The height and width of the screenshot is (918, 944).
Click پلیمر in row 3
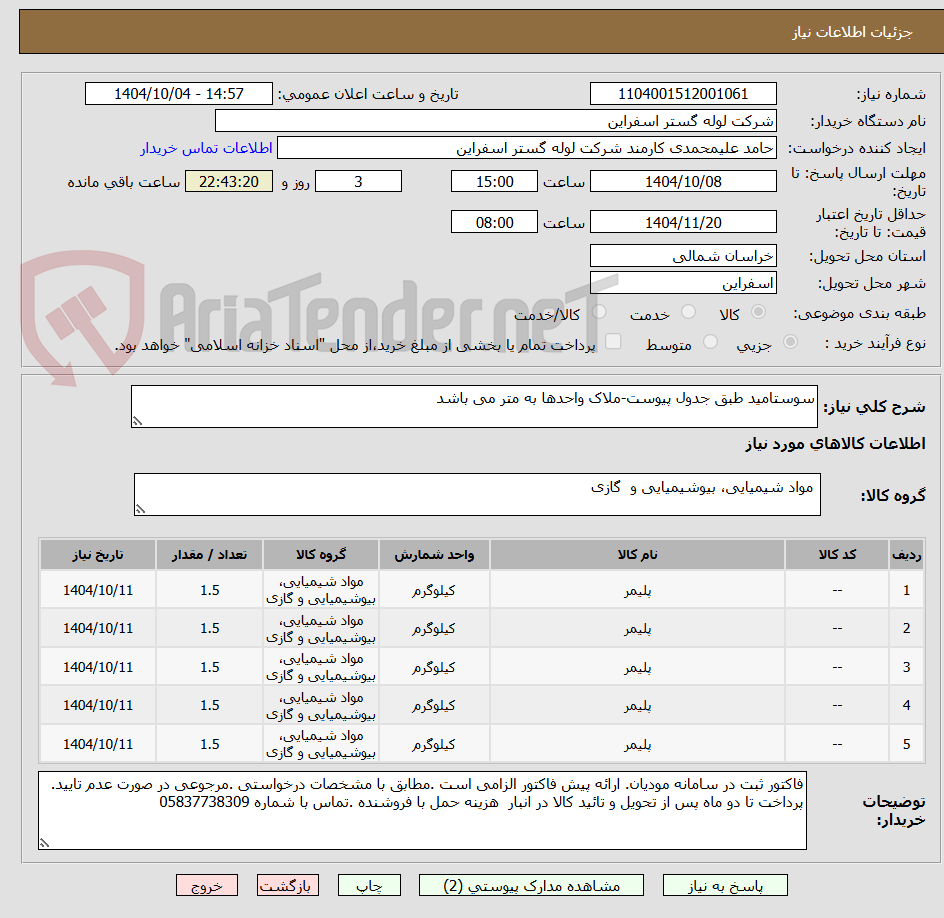638,668
